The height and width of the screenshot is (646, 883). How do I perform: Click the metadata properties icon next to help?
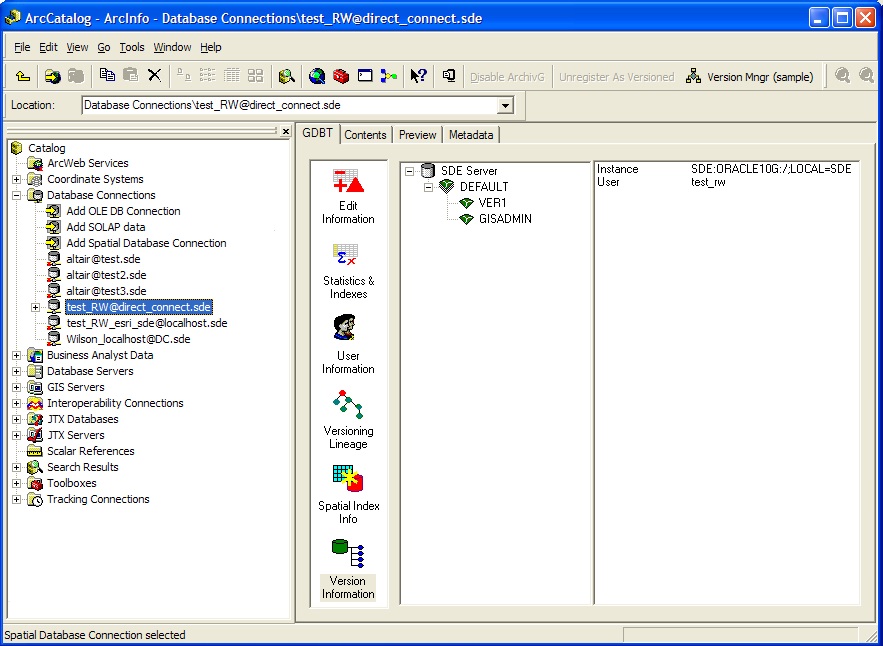pos(449,75)
